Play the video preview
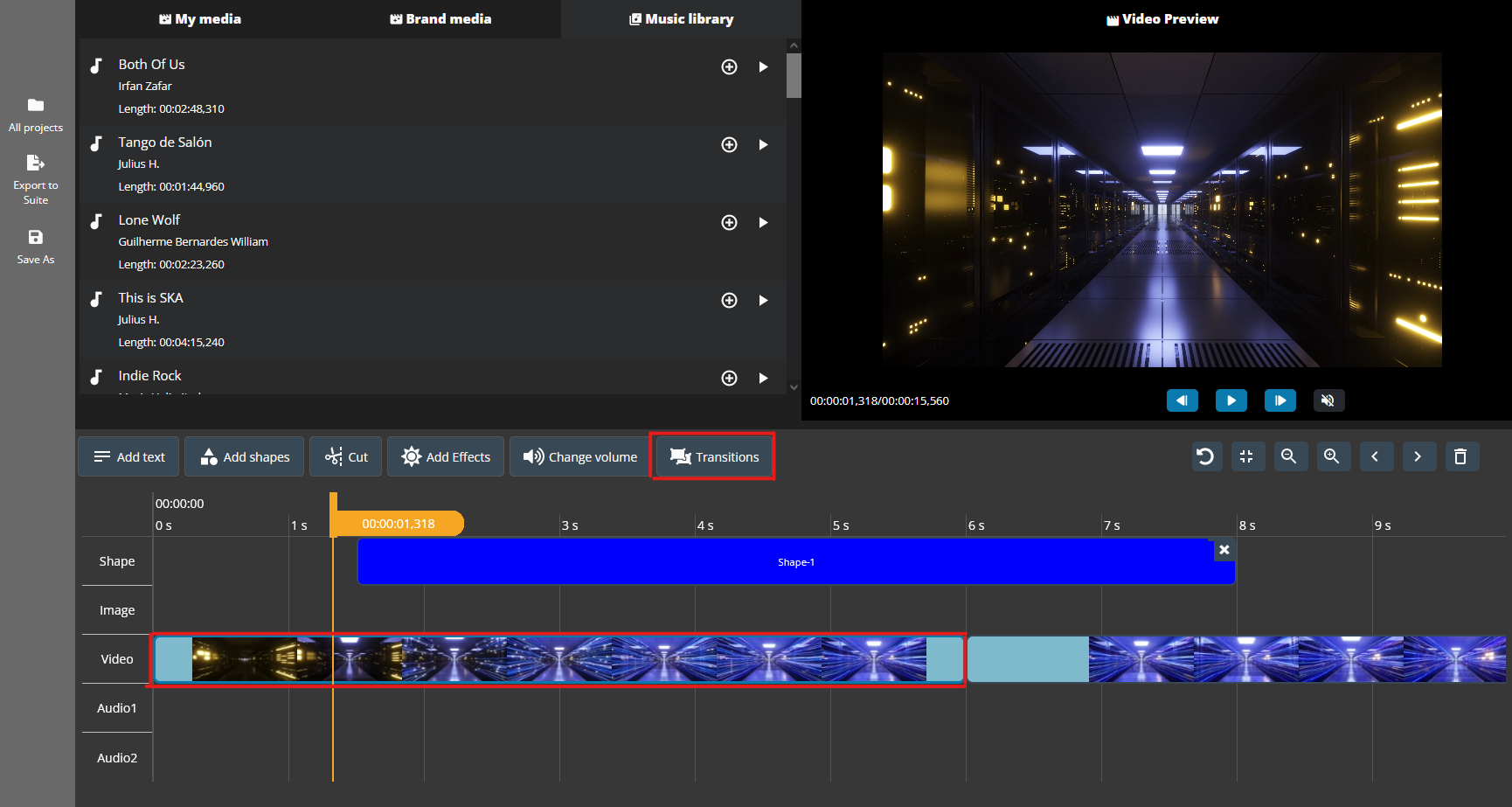The image size is (1512, 807). click(x=1231, y=400)
